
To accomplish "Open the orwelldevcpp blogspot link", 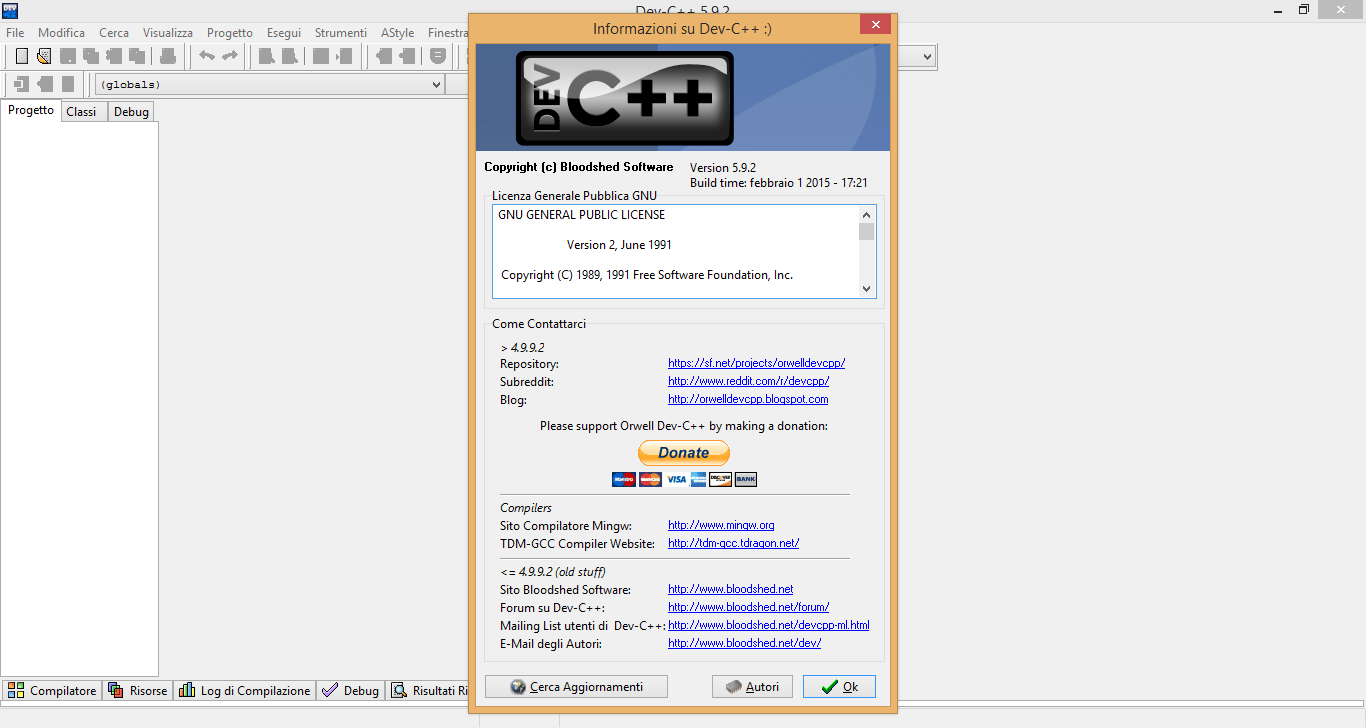I will [748, 400].
